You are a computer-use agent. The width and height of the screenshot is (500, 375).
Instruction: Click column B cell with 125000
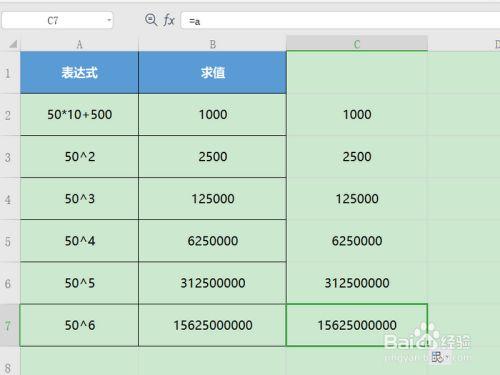tap(212, 199)
